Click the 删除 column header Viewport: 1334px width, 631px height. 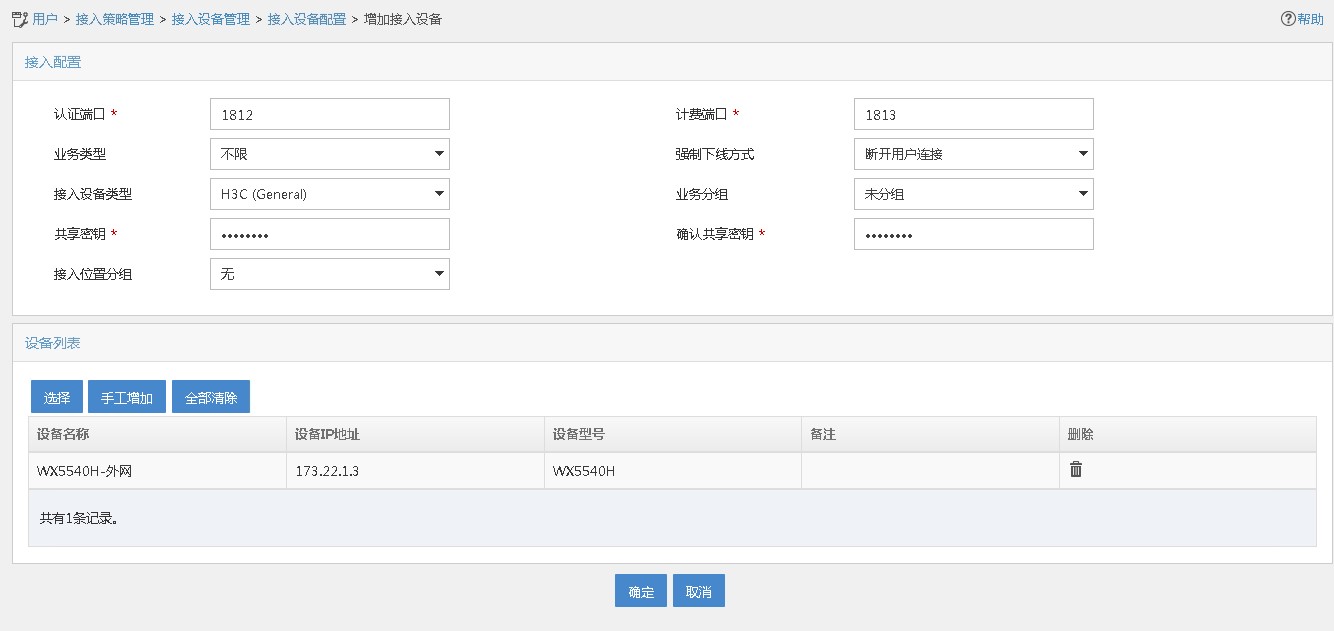point(1188,434)
